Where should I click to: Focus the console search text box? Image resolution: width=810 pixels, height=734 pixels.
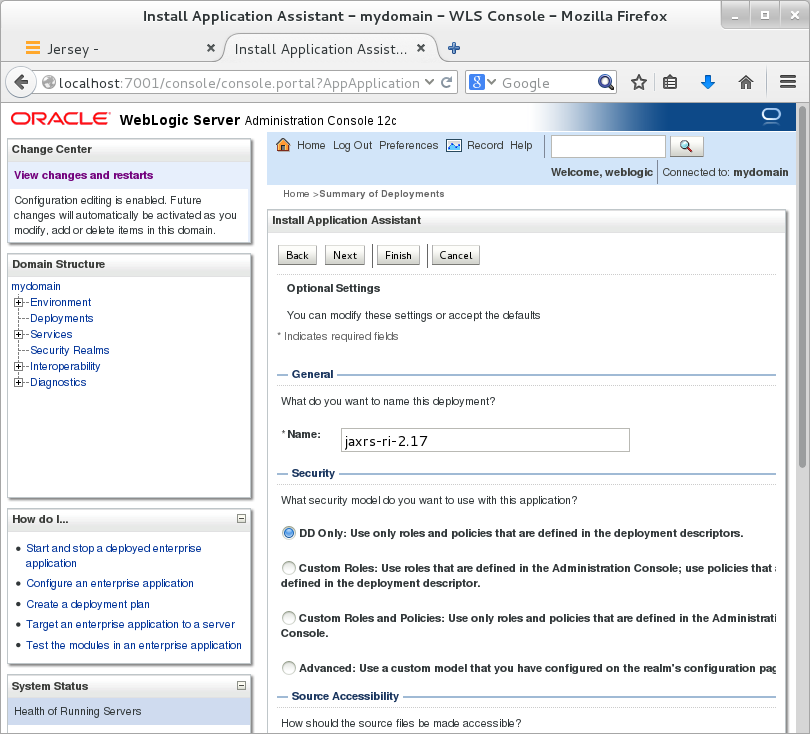(608, 147)
